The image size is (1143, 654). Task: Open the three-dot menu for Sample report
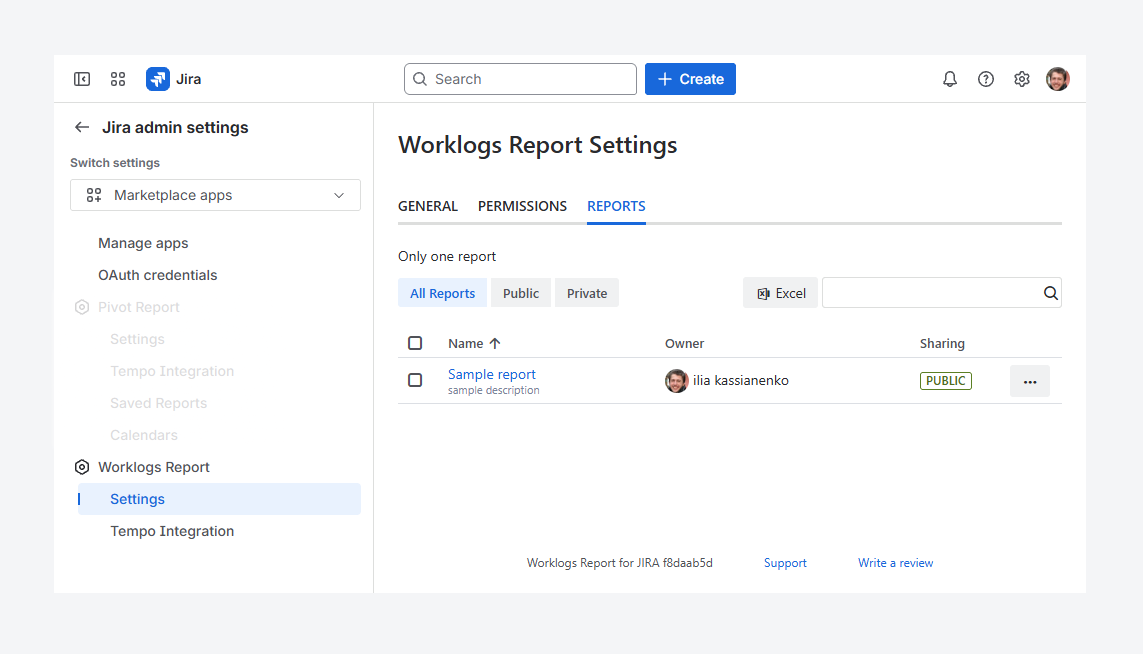(x=1029, y=381)
